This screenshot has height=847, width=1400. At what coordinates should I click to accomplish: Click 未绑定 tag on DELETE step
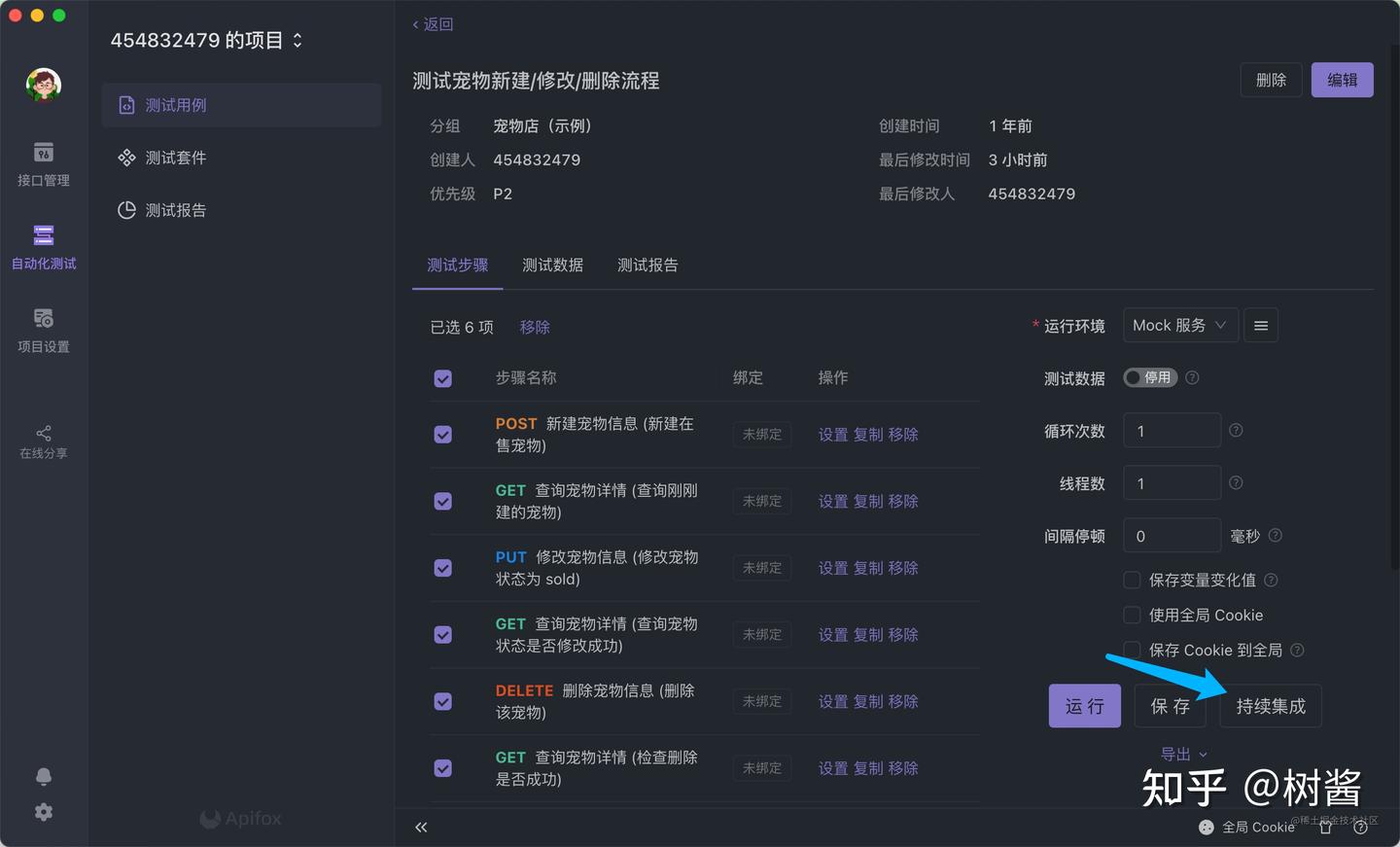pyautogui.click(x=762, y=701)
